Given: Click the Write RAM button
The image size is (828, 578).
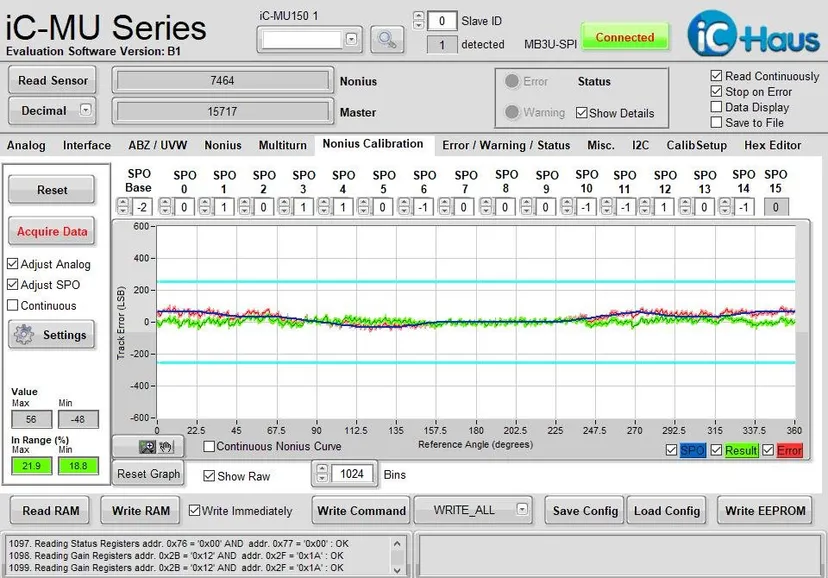Looking at the screenshot, I should [x=140, y=510].
